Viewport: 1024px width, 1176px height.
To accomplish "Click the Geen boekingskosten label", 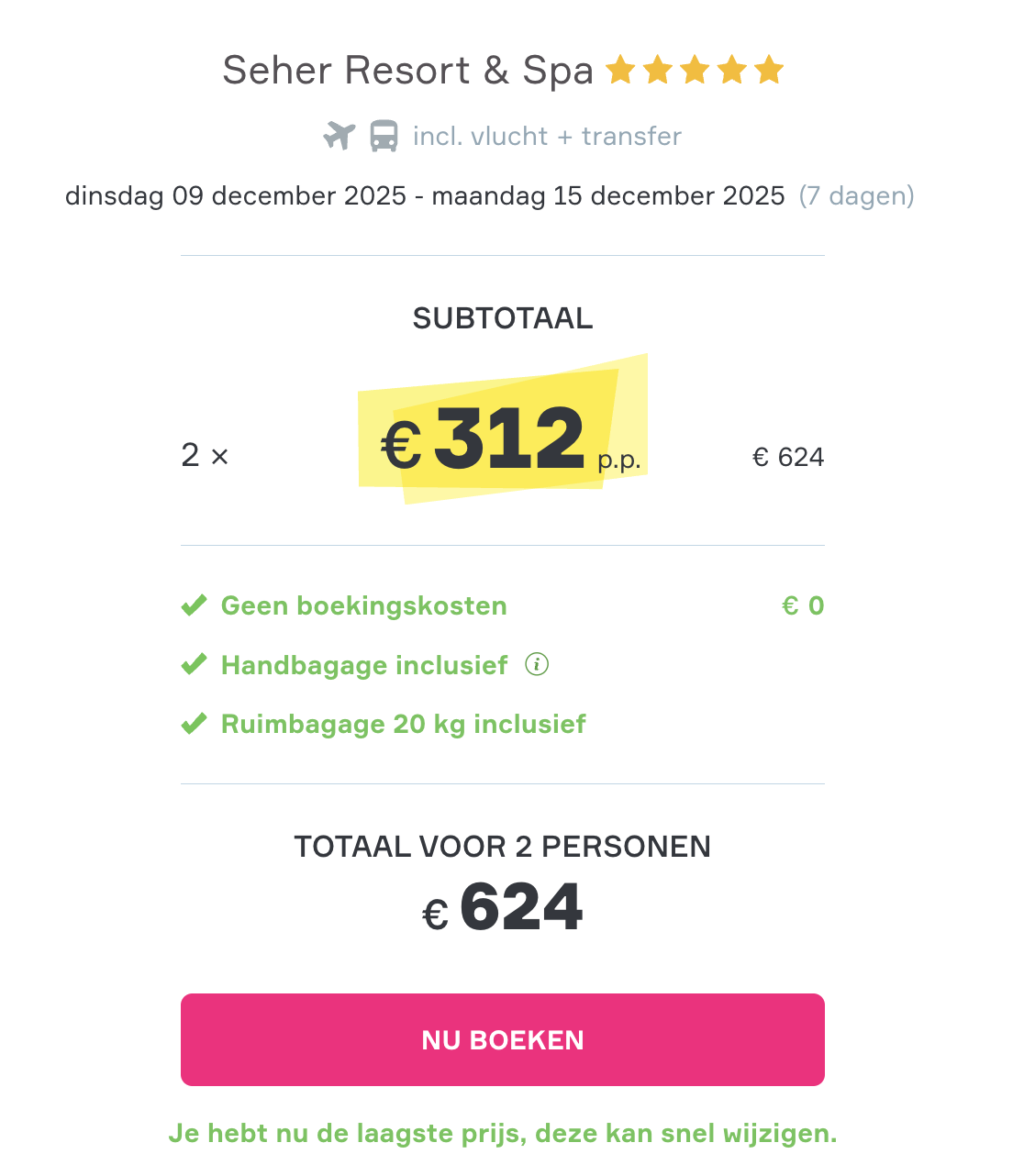I will (x=363, y=605).
